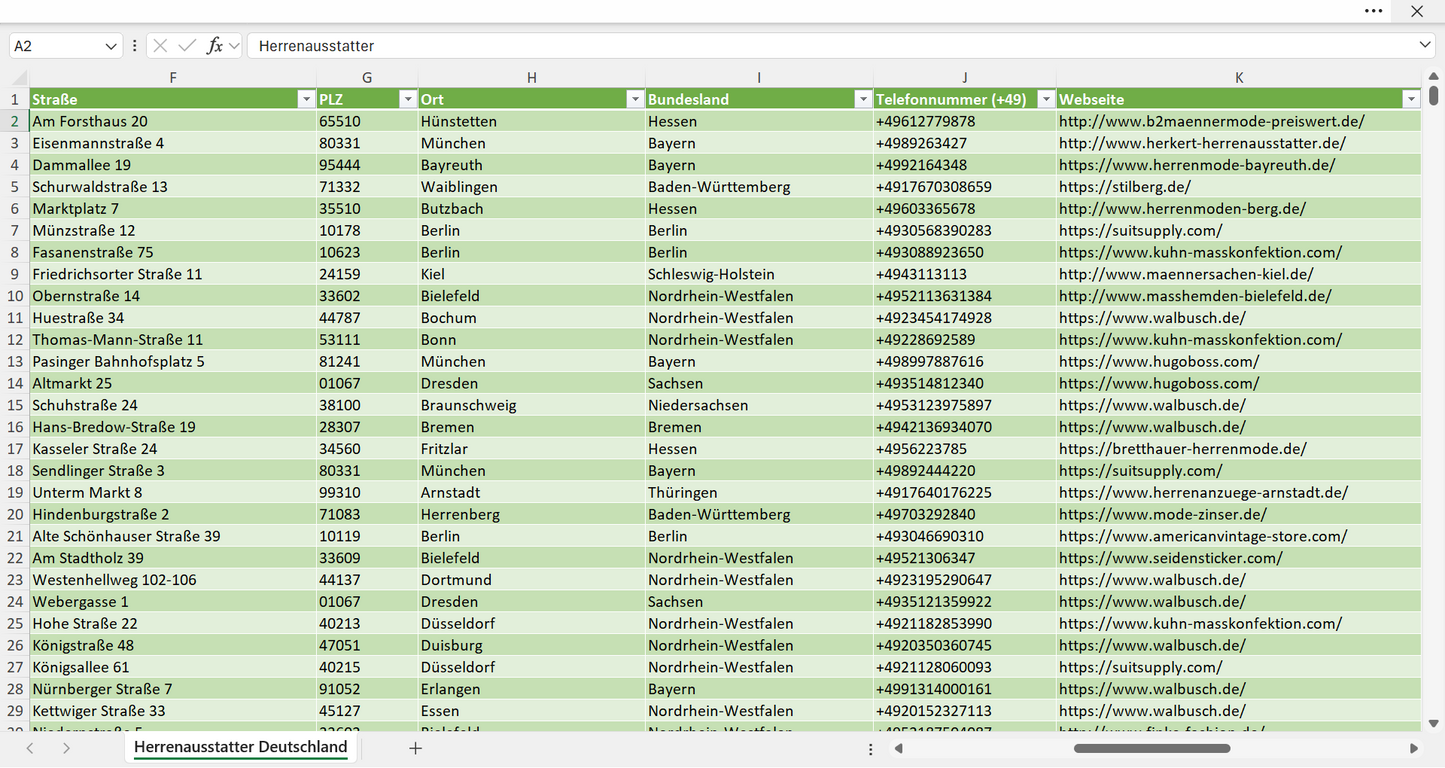1445x768 pixels.
Task: Click the vertical scrollbar down arrow
Action: point(1433,723)
